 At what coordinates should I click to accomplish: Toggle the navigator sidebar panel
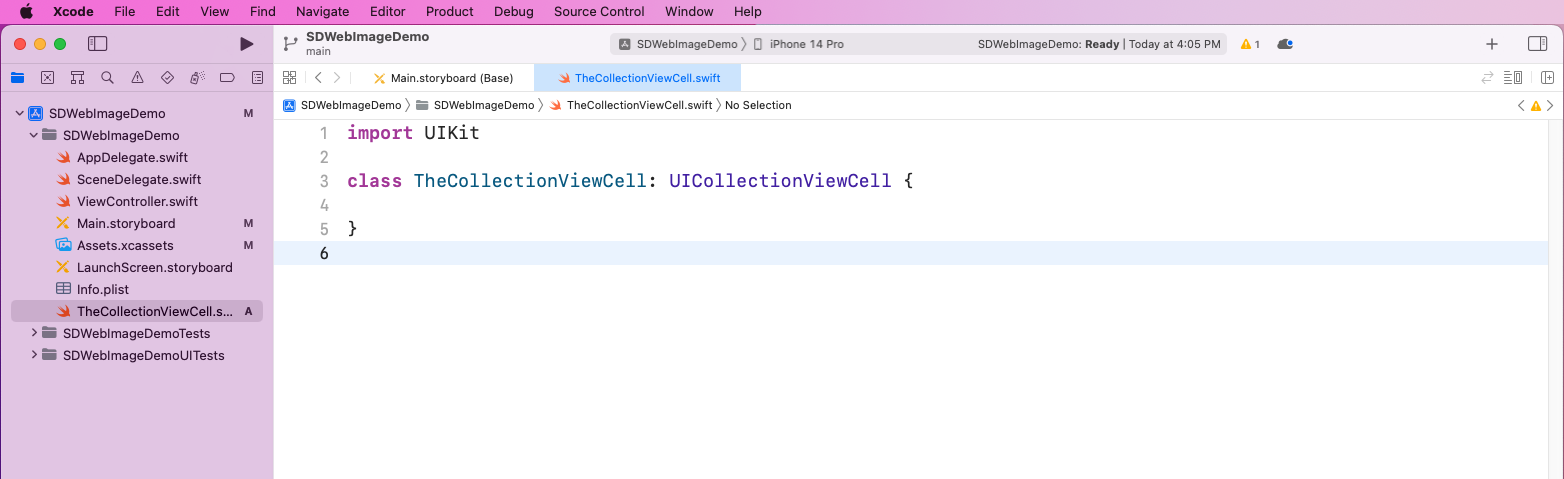[97, 44]
